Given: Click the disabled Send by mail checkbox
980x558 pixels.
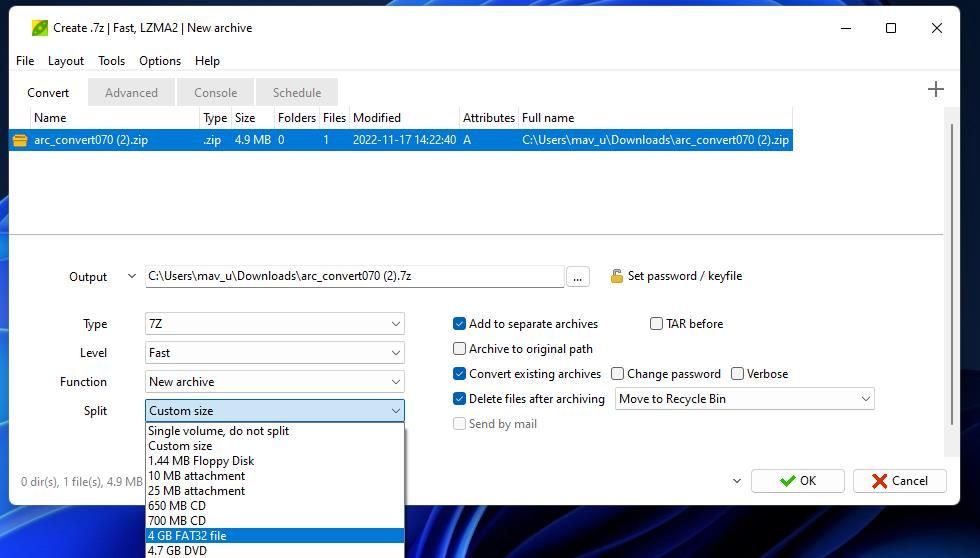Looking at the screenshot, I should point(459,424).
